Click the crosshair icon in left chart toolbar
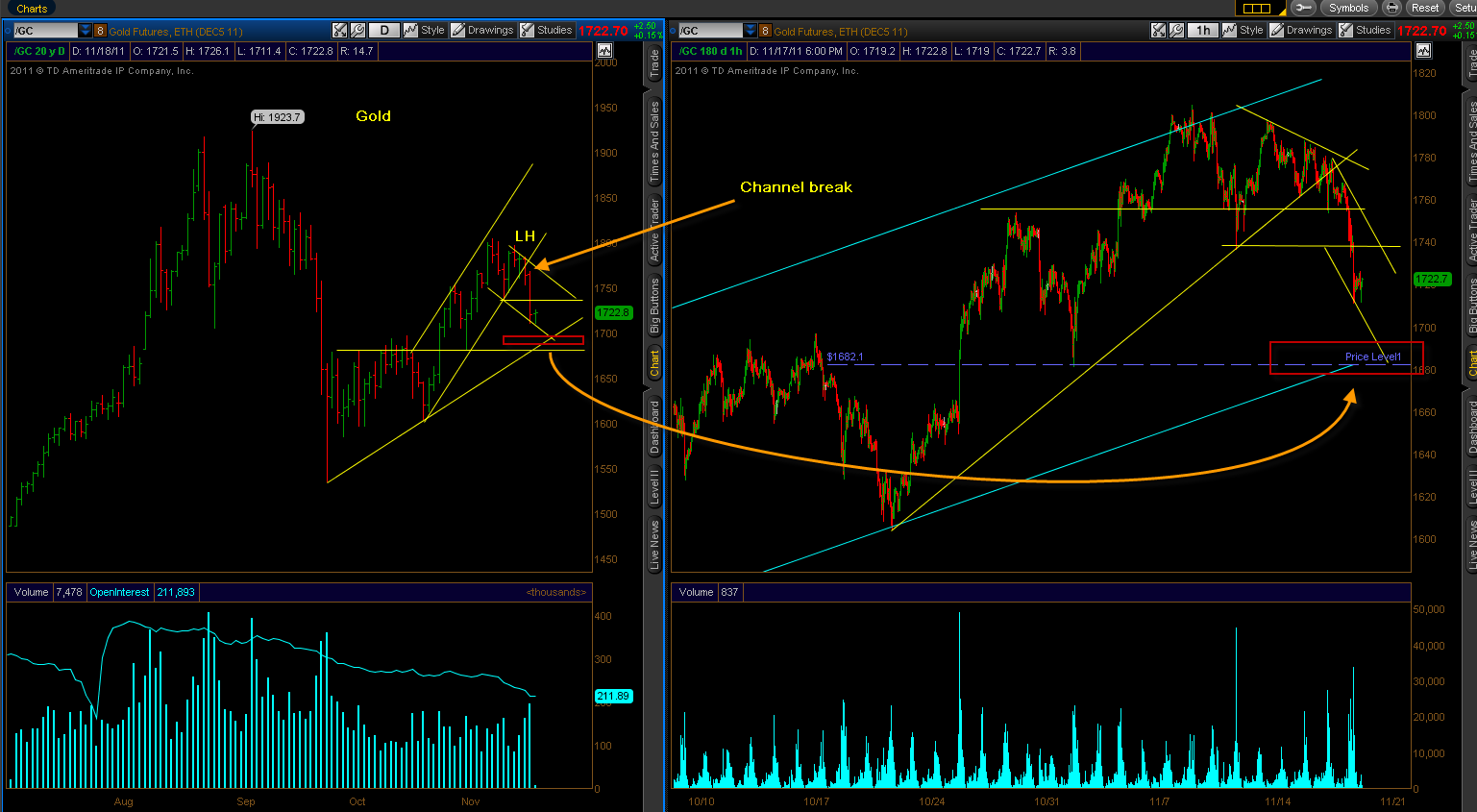Viewport: 1477px width, 812px height. tap(339, 31)
